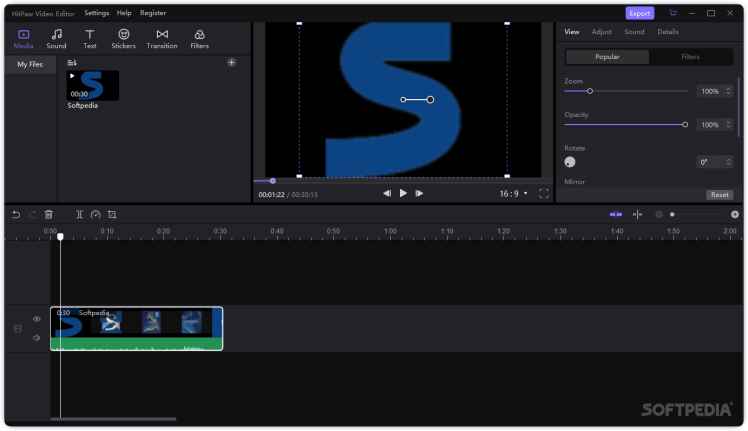Click the preview progress bar handle
Viewport: 748px width, 431px height.
coord(272,181)
